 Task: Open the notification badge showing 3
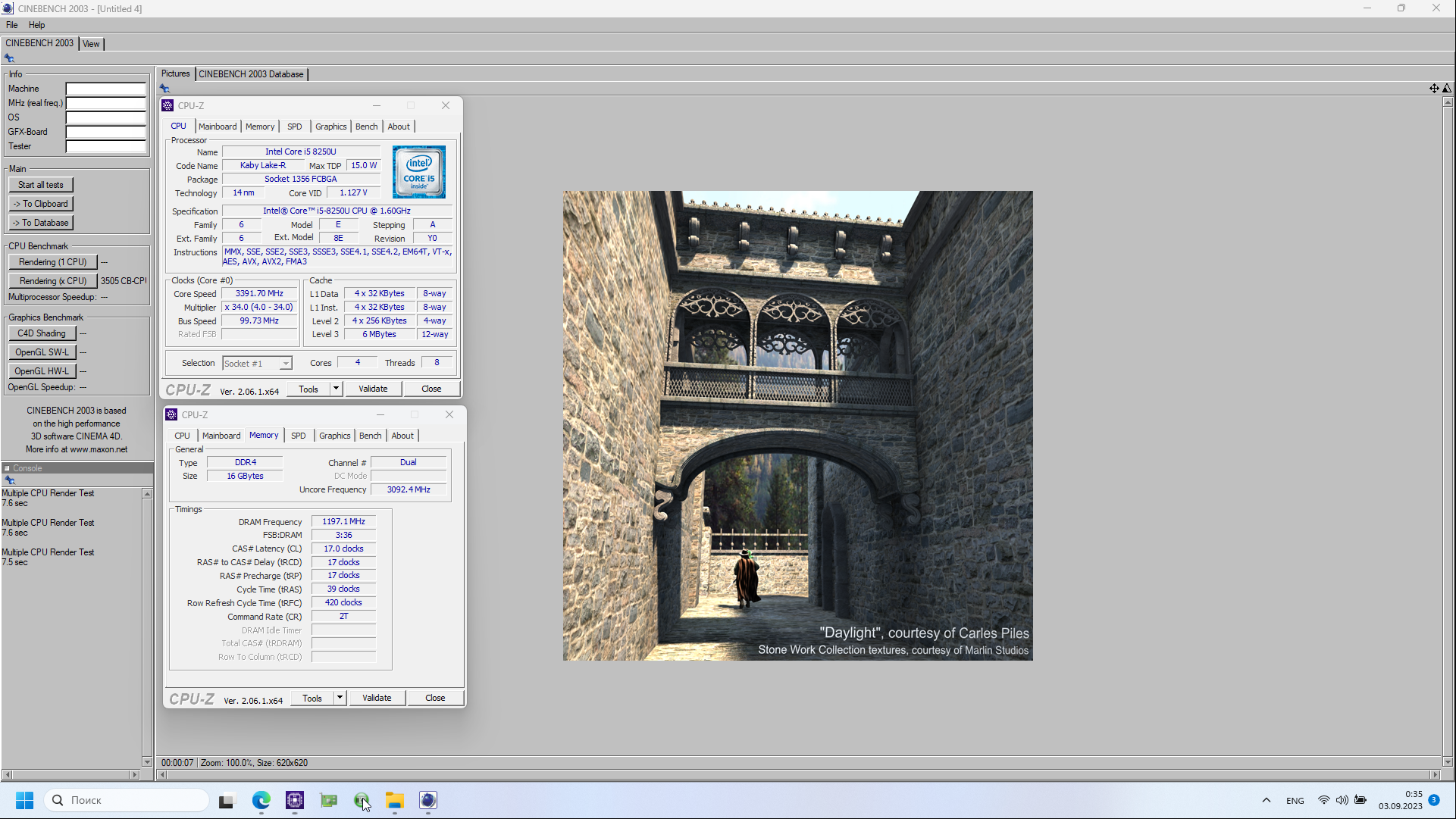(x=1434, y=800)
